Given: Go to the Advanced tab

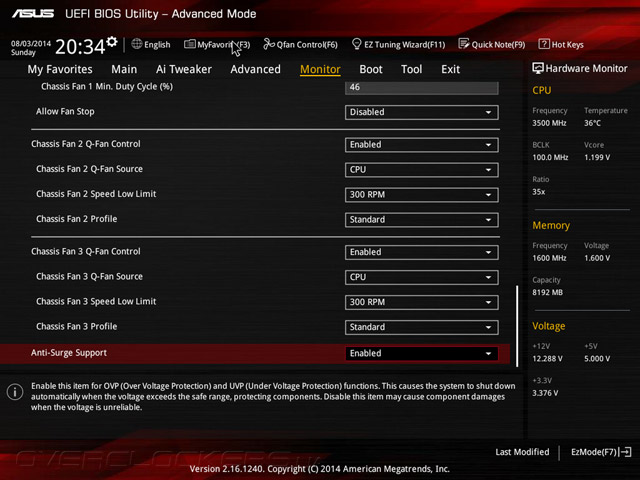Looking at the screenshot, I should click(256, 69).
